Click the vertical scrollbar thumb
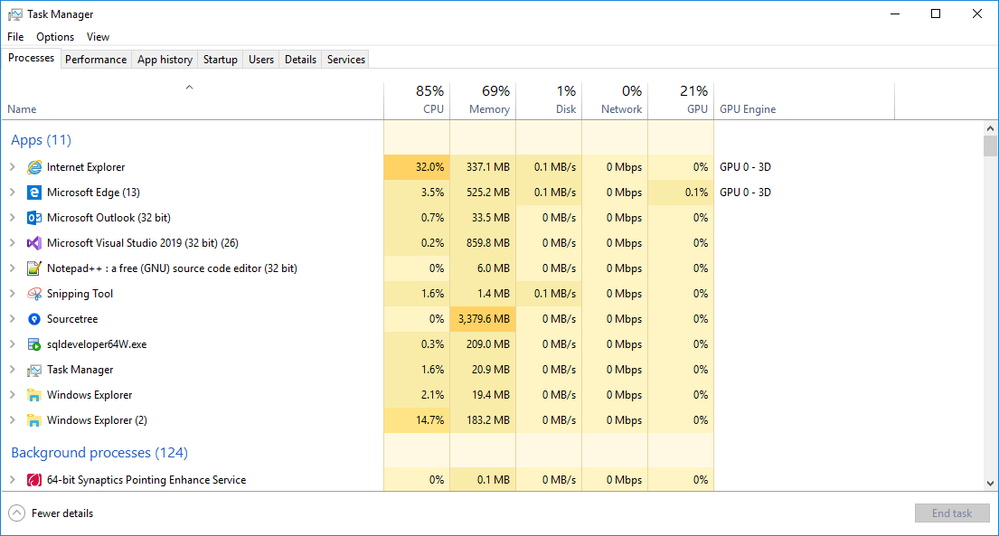Viewport: 999px width, 536px height. 990,145
